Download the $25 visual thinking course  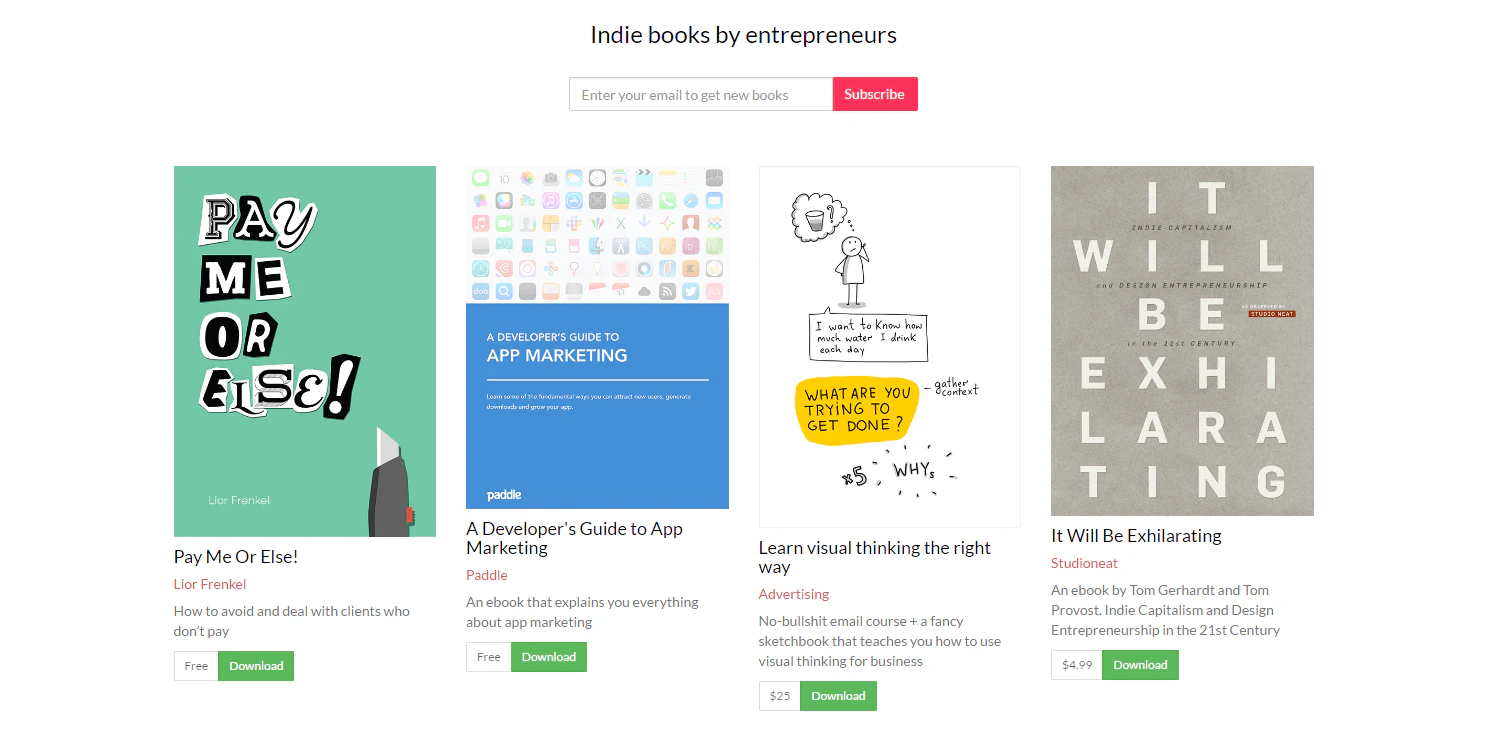coord(838,696)
